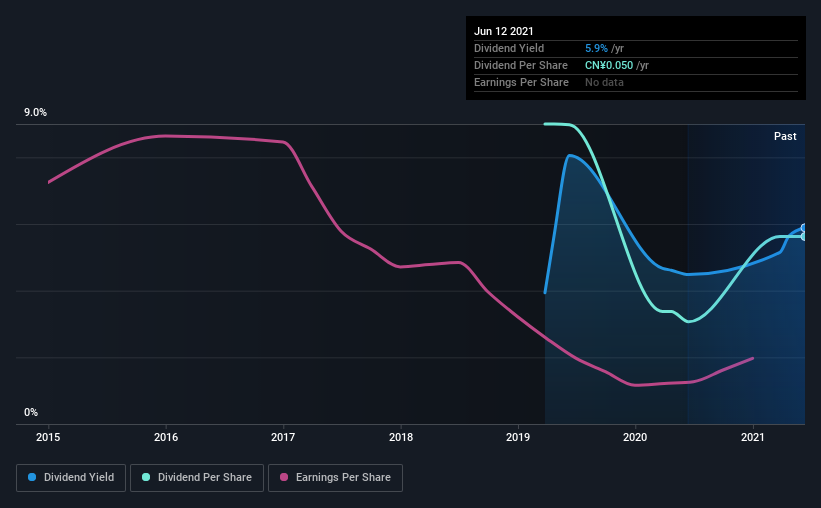The height and width of the screenshot is (508, 821).
Task: Click the Past region label
Action: [x=785, y=136]
